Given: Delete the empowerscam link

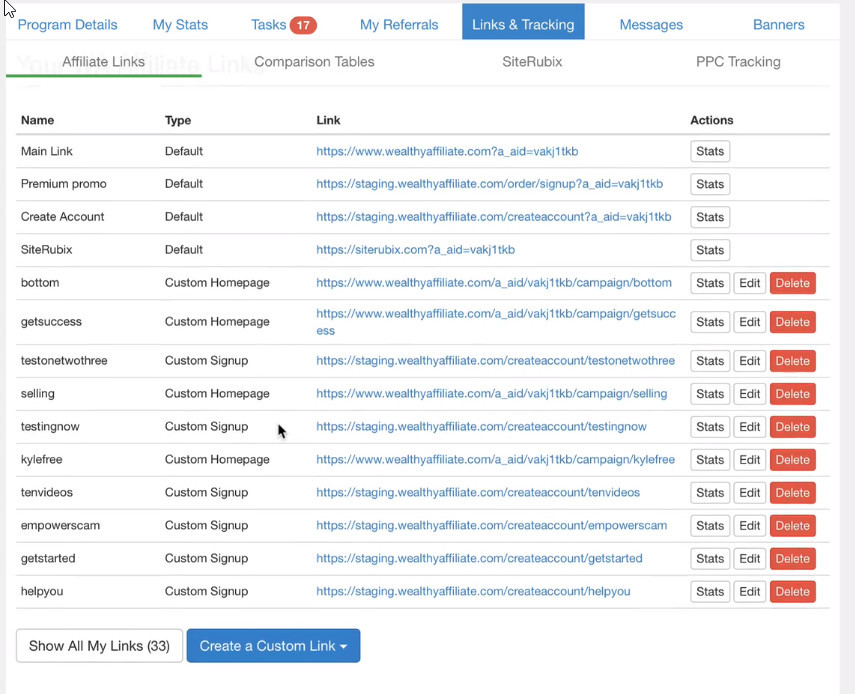Looking at the screenshot, I should coord(793,526).
